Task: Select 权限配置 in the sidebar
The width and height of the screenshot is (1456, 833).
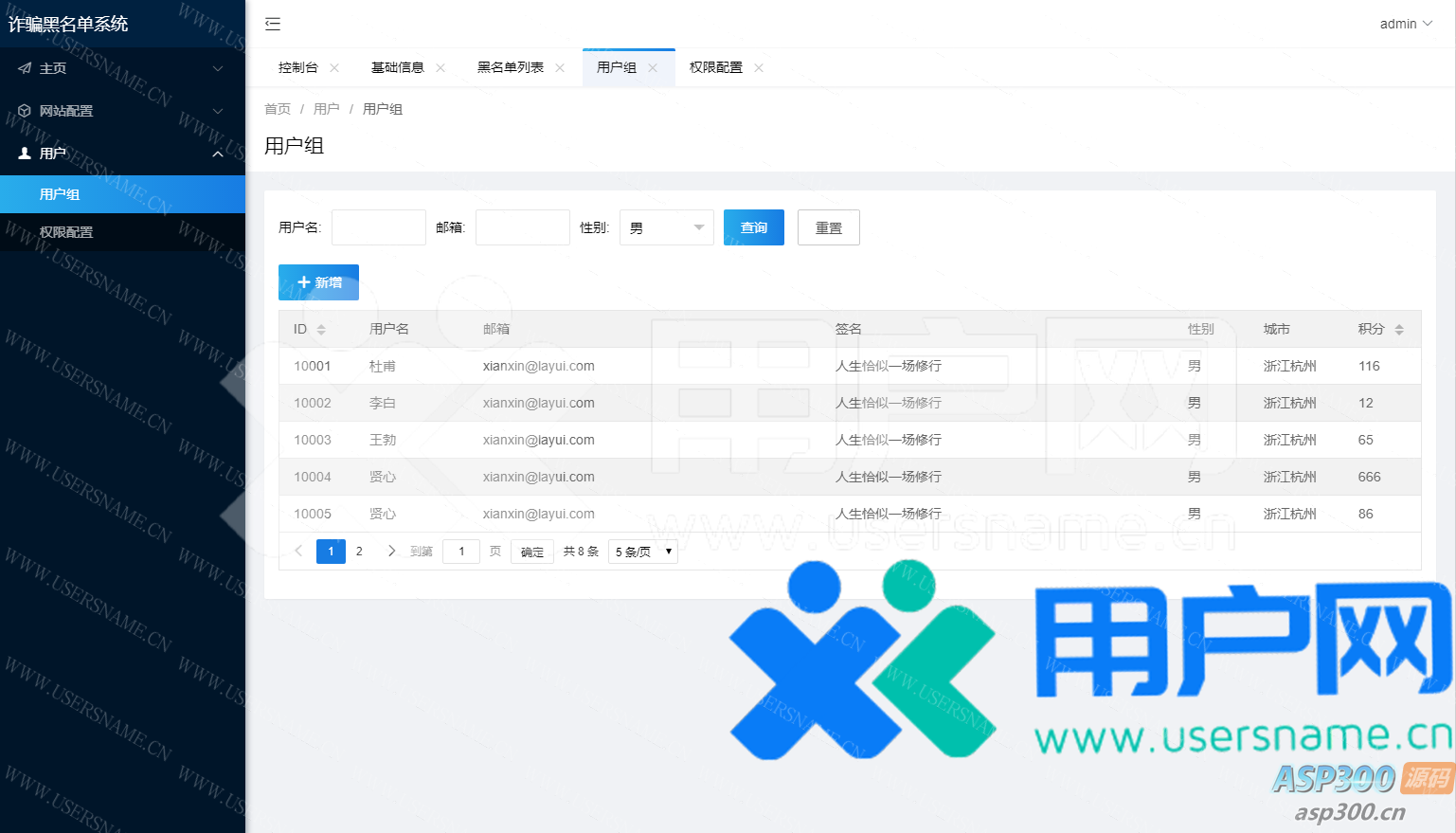Action: click(66, 232)
